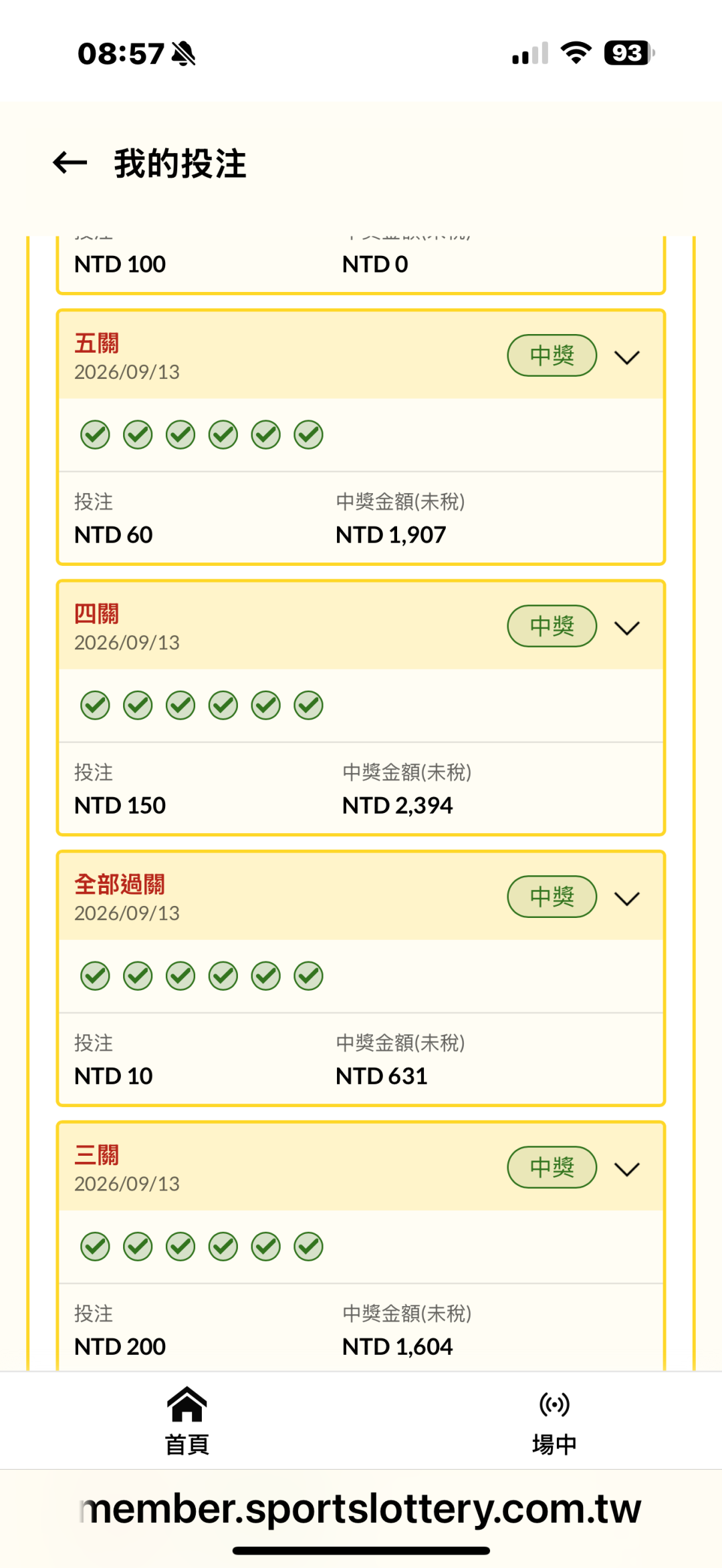Open the 場中 live broadcast icon
Image resolution: width=722 pixels, height=1568 pixels.
click(x=554, y=1404)
